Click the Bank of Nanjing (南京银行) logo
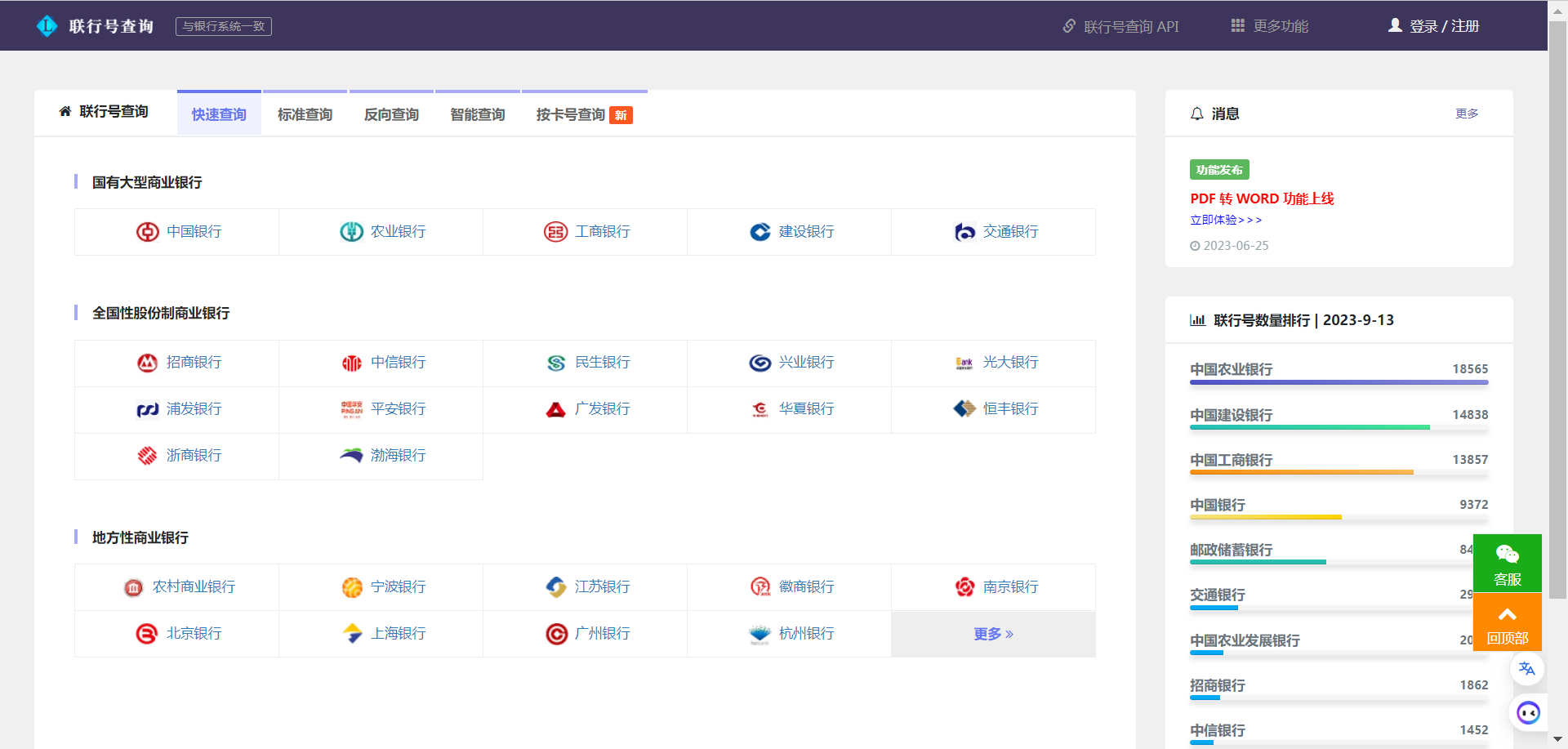The height and width of the screenshot is (749, 1568). click(x=964, y=586)
